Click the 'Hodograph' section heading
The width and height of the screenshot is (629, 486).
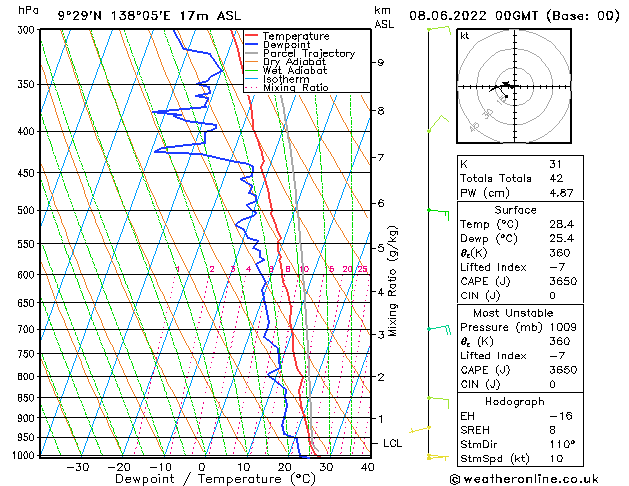pyautogui.click(x=515, y=402)
